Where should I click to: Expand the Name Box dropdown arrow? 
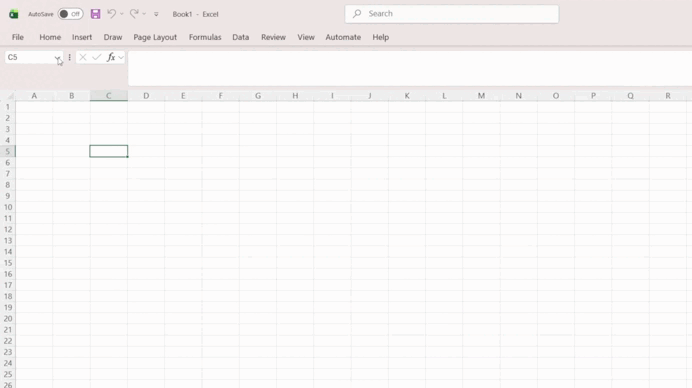(x=58, y=57)
